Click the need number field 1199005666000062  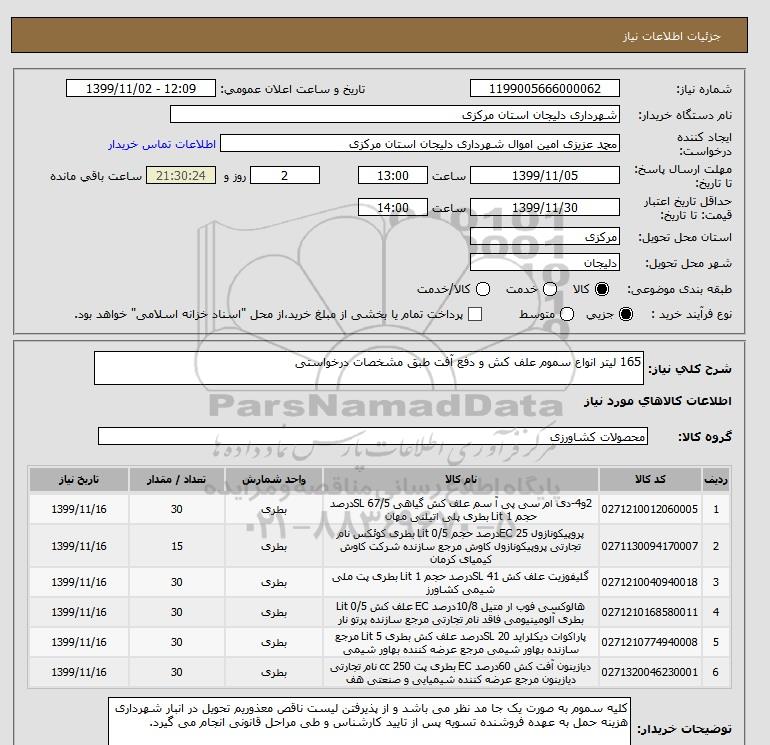tap(545, 88)
